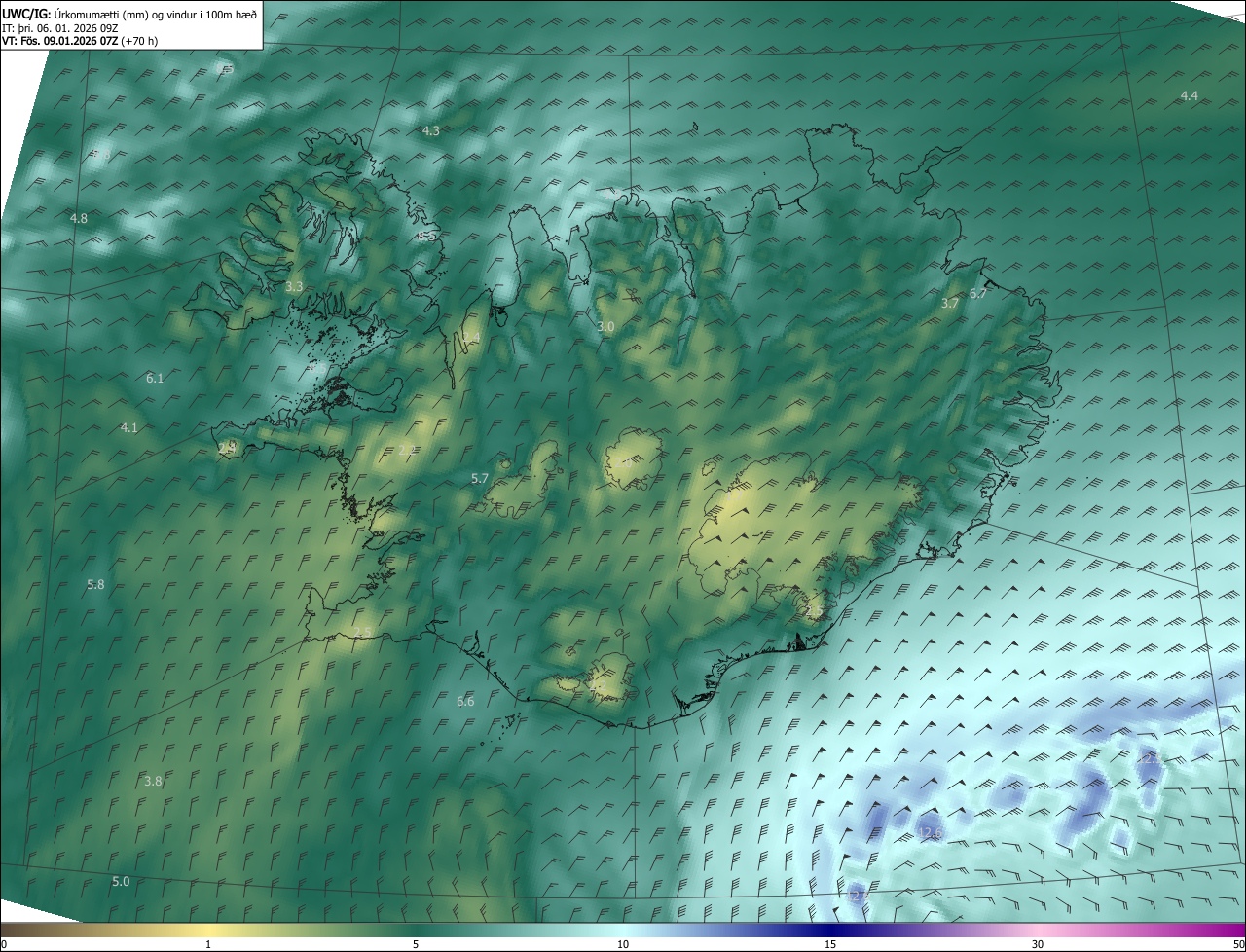This screenshot has width=1246, height=952.
Task: Click the 3.3 value over the Westfjords
Action: (294, 286)
